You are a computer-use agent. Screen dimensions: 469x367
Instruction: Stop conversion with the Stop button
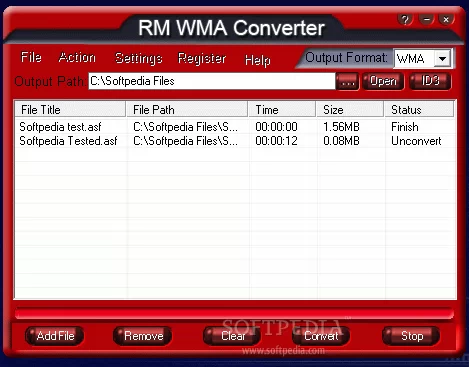pos(411,336)
